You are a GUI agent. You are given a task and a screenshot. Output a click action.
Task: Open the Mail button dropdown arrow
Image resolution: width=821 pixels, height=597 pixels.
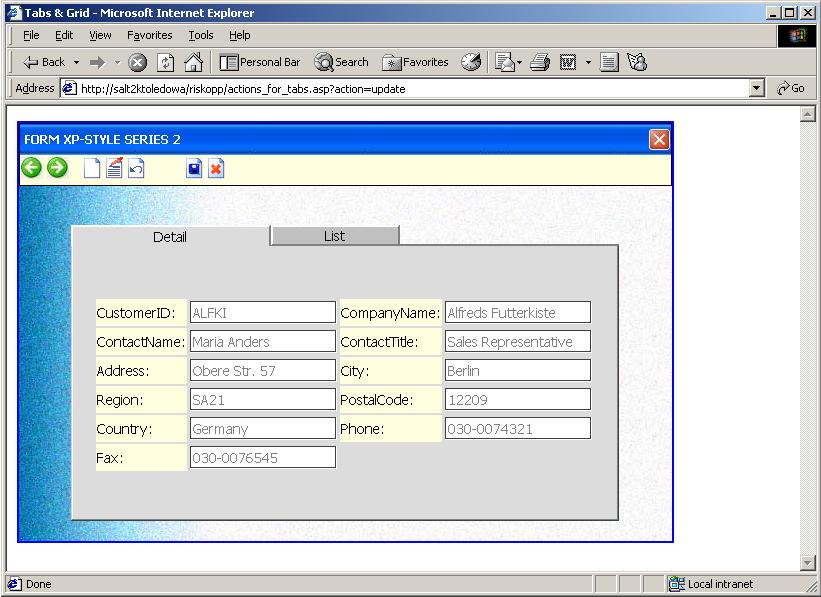tap(519, 62)
